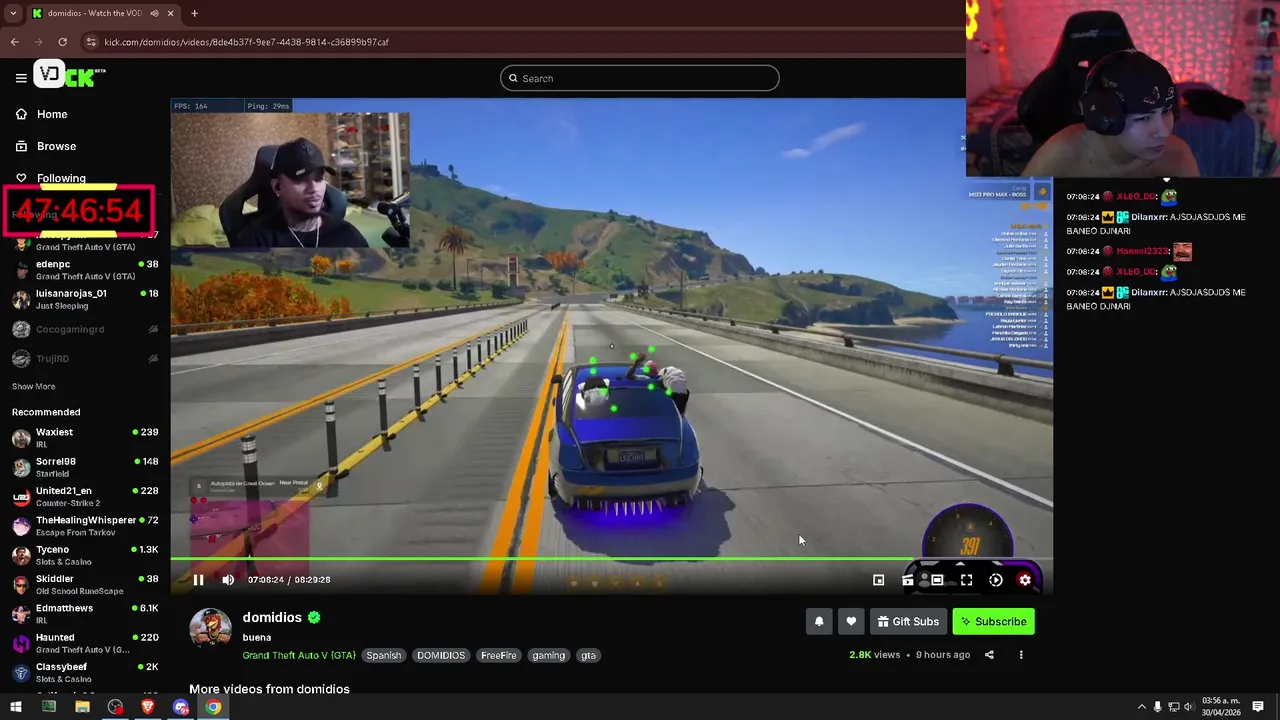Reload the browser page

coord(62,42)
